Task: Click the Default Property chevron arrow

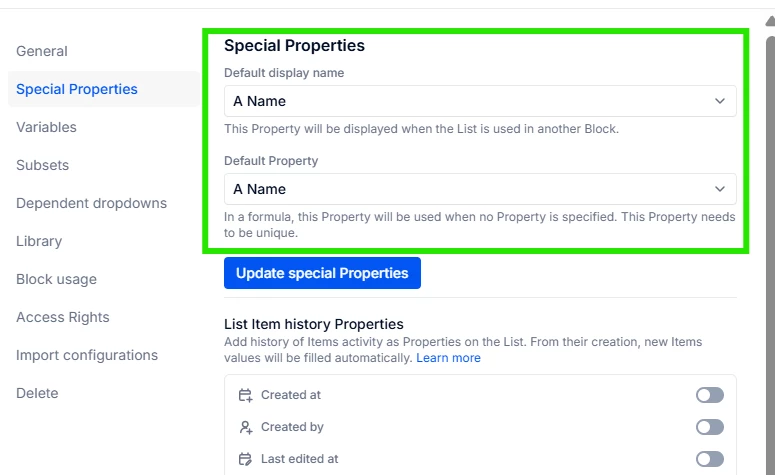Action: tap(720, 189)
